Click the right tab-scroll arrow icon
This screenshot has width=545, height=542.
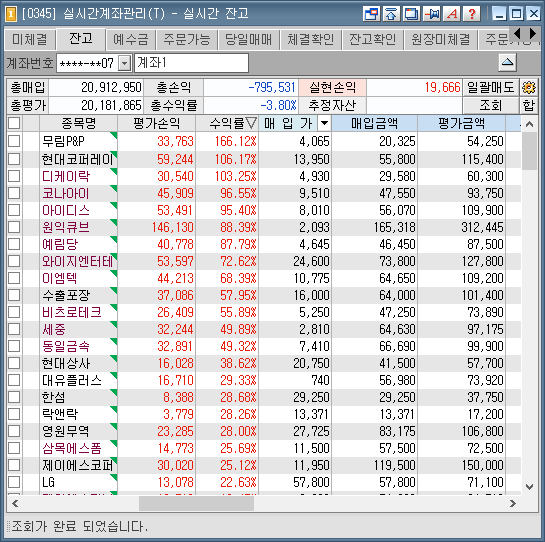[533, 34]
